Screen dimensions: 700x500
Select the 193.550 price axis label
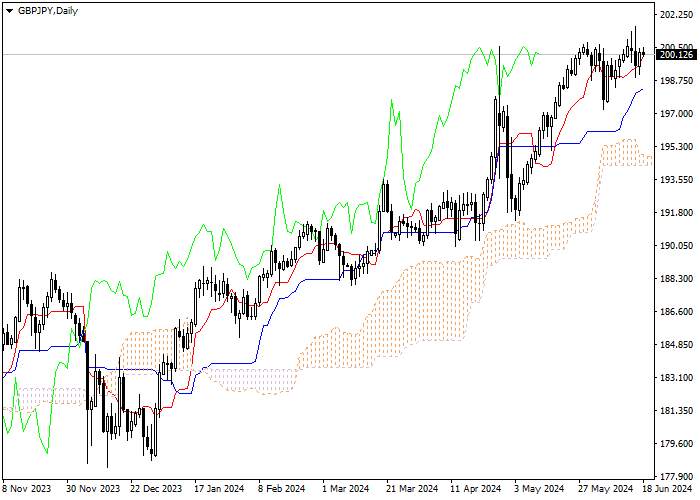click(x=676, y=180)
